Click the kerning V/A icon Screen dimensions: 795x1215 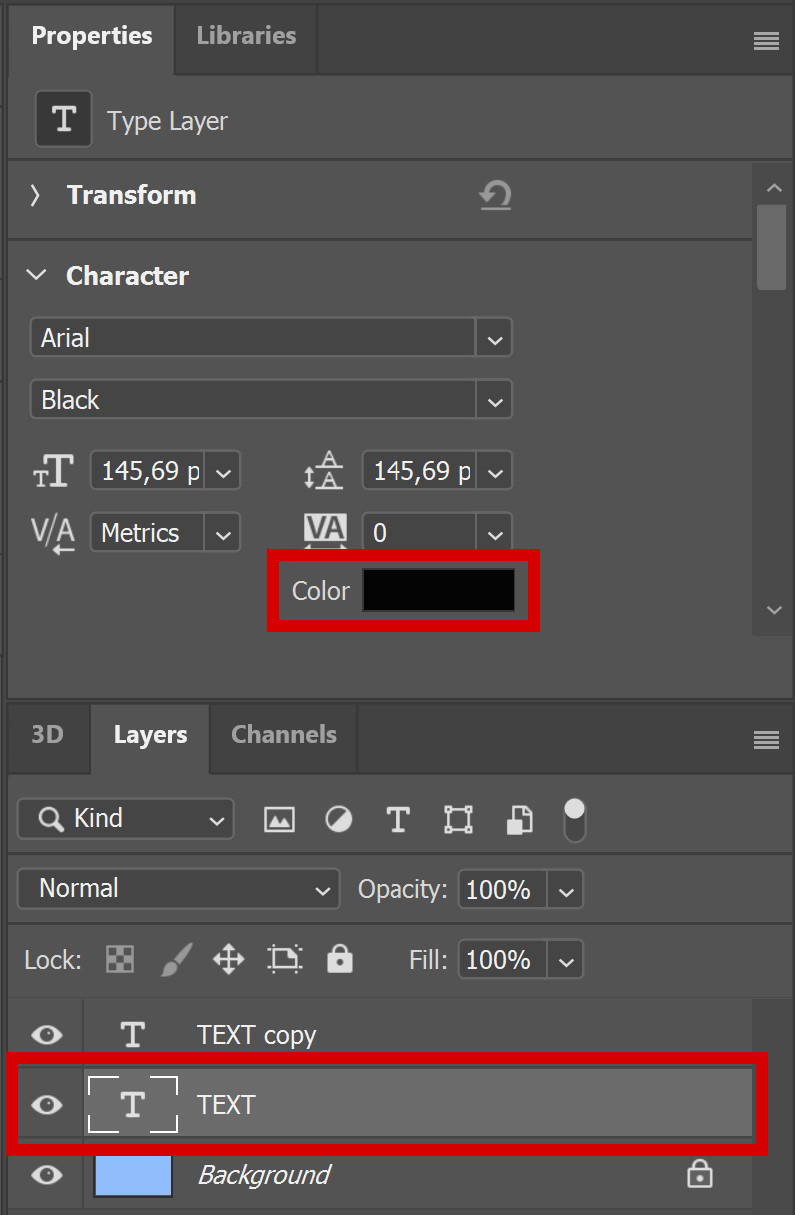pyautogui.click(x=54, y=533)
